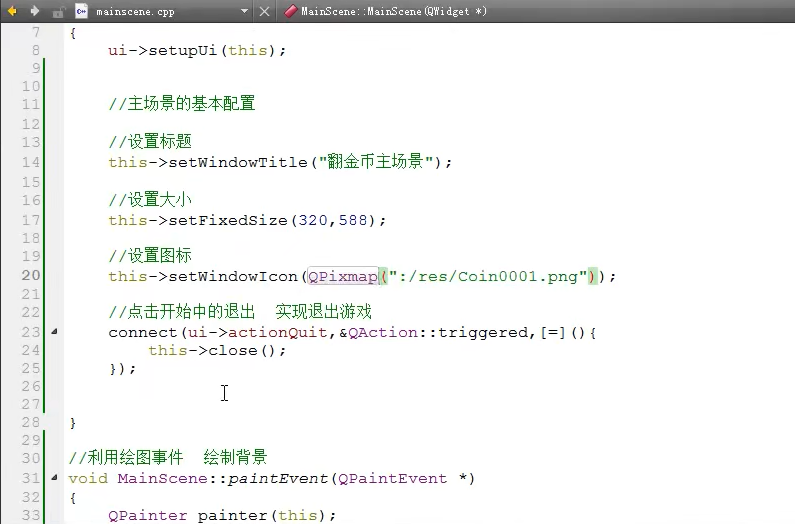Click triggered in the connect call
Viewport: 795px width, 524px height.
tap(483, 333)
